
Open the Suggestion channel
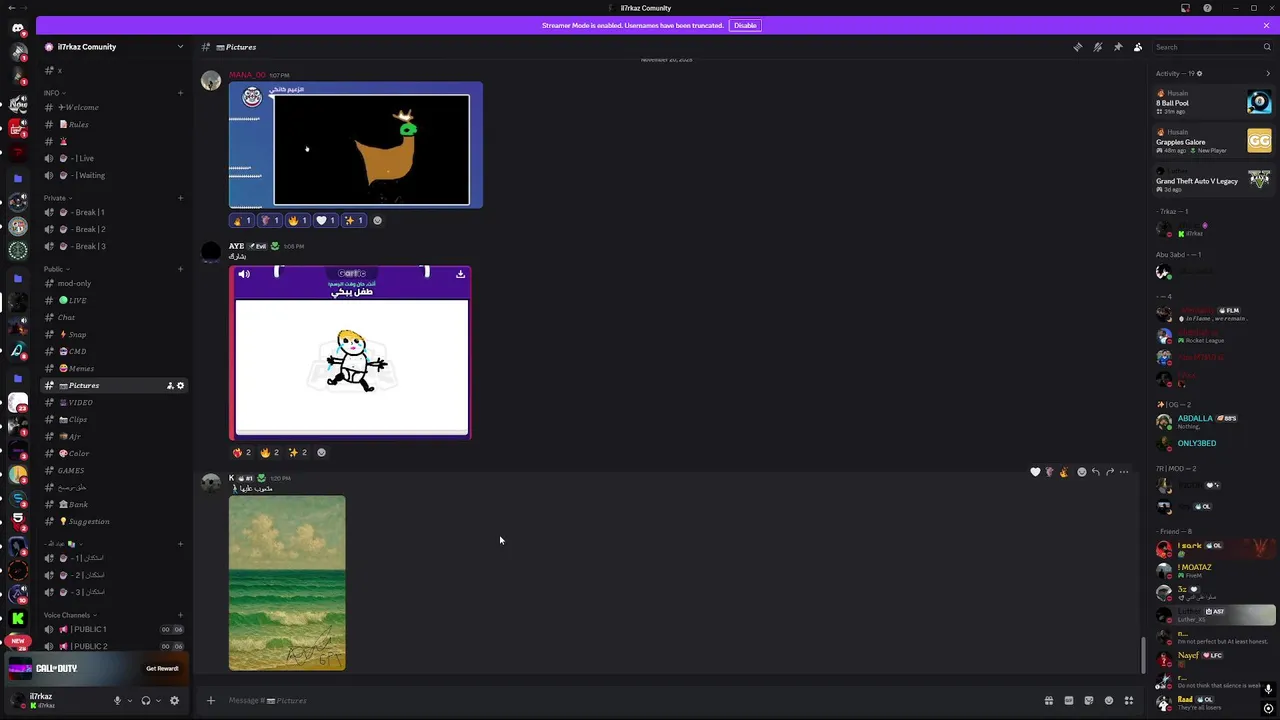tap(114, 521)
